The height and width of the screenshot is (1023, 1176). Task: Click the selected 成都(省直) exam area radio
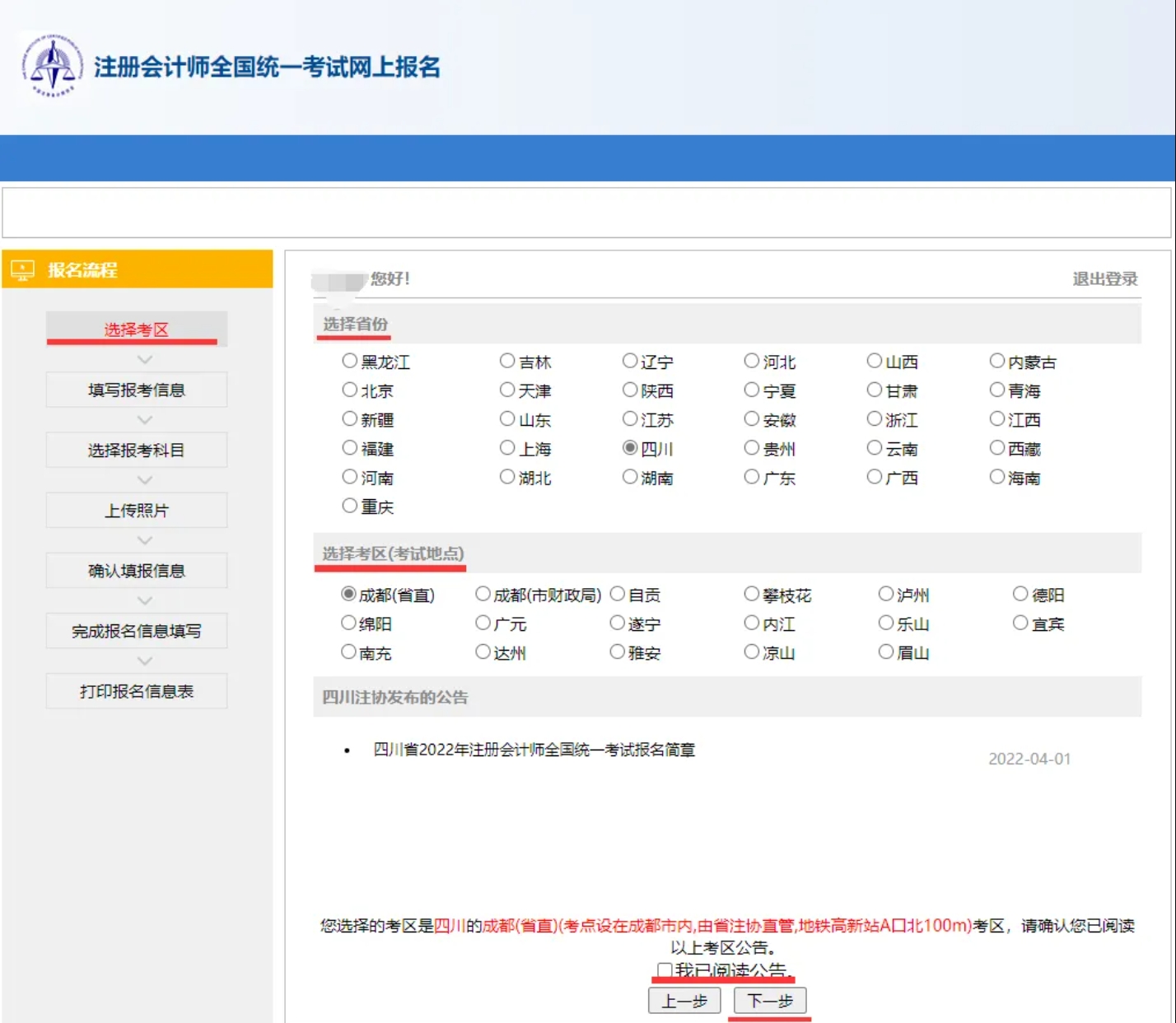click(349, 593)
